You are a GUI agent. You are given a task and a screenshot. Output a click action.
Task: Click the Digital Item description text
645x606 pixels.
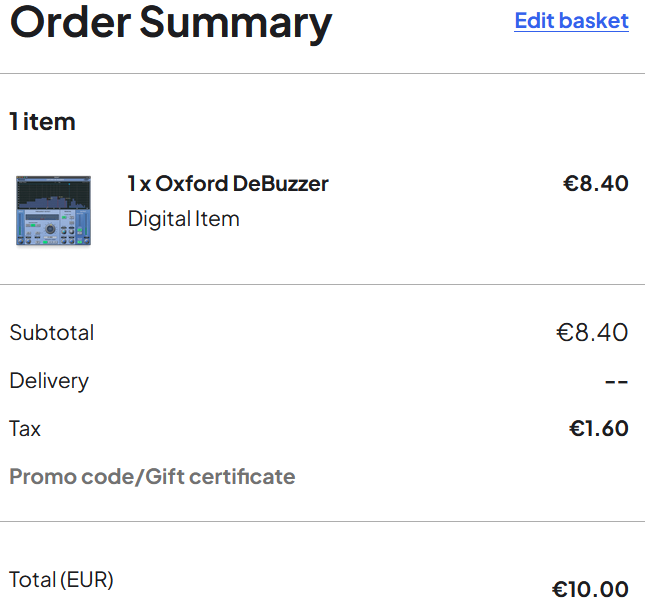coord(183,218)
